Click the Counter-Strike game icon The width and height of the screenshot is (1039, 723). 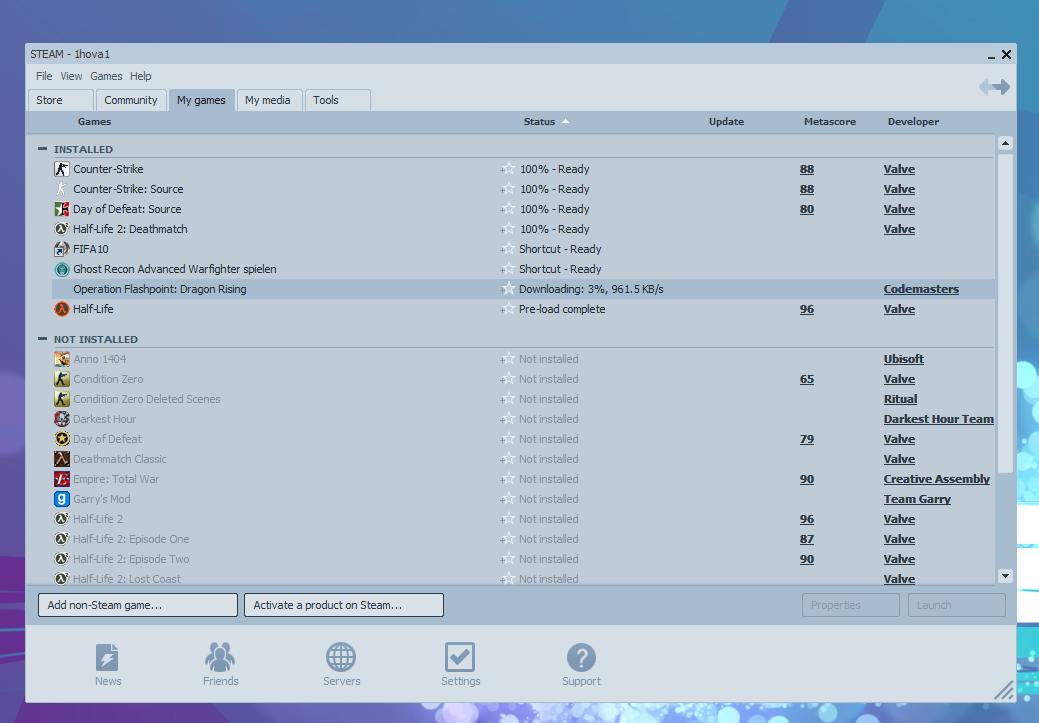62,169
